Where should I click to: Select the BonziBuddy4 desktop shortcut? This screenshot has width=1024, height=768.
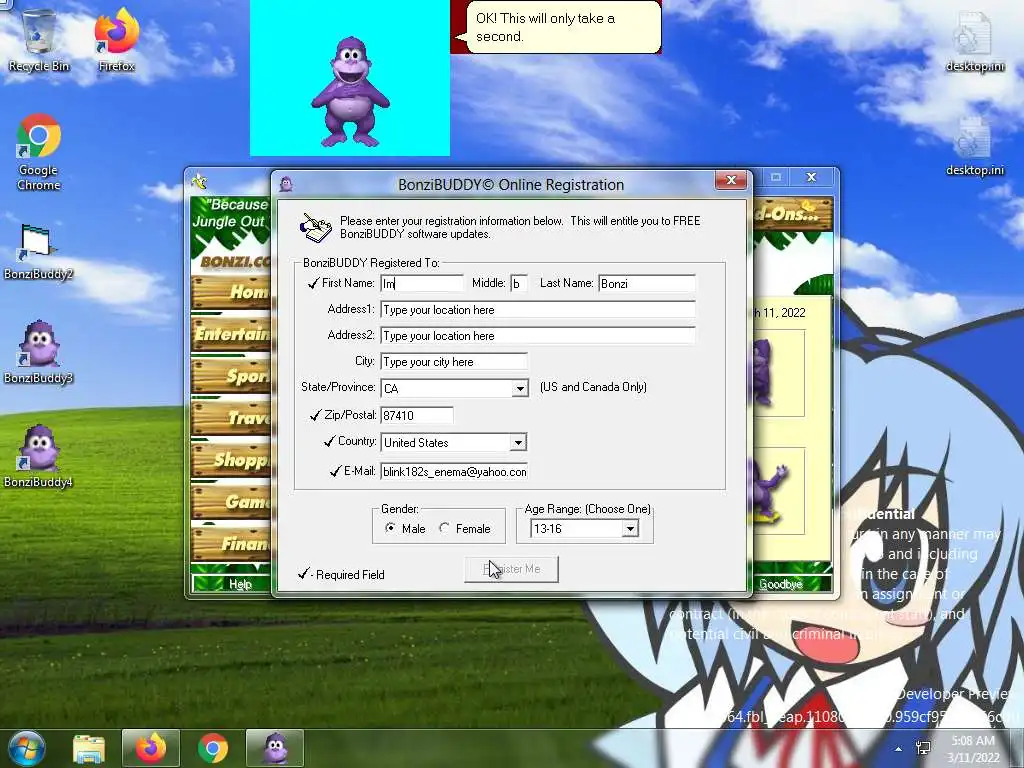[38, 457]
